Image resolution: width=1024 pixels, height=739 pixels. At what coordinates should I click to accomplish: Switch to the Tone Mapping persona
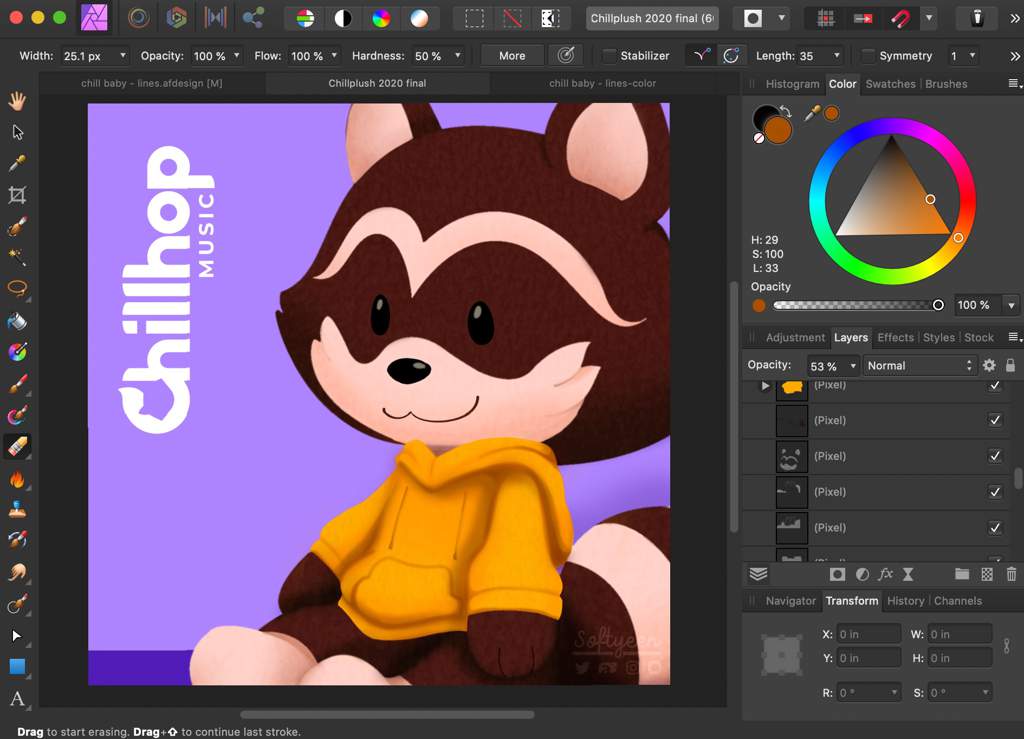coord(215,18)
